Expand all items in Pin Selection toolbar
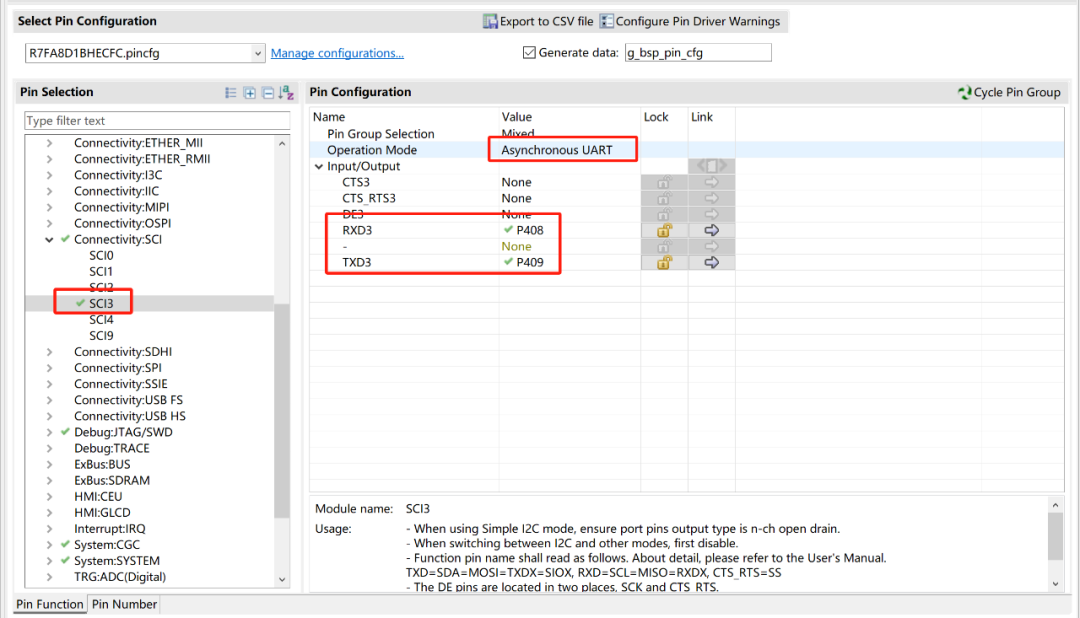The image size is (1080, 618). click(249, 92)
